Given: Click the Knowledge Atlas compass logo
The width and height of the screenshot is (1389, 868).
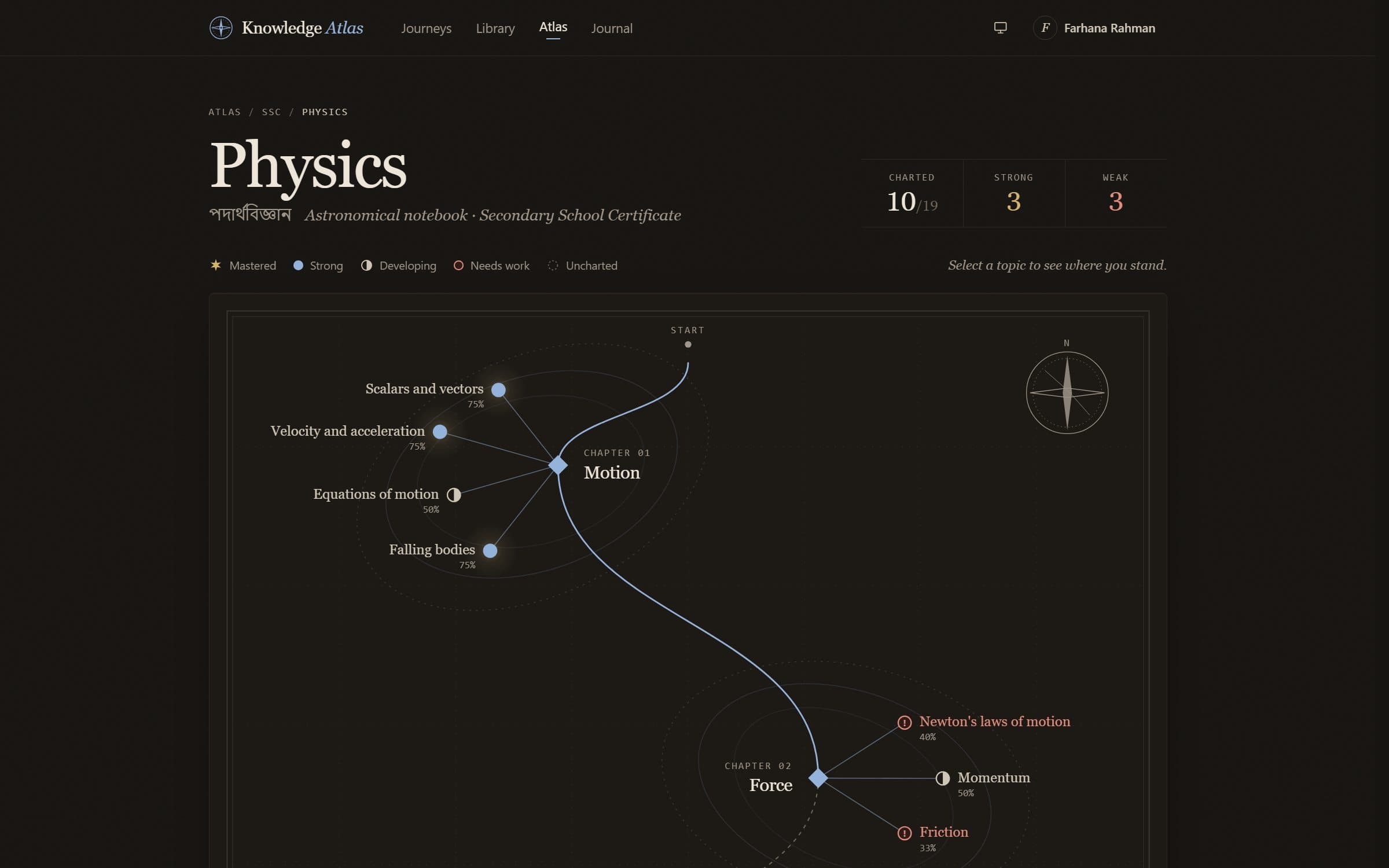Looking at the screenshot, I should pyautogui.click(x=221, y=28).
